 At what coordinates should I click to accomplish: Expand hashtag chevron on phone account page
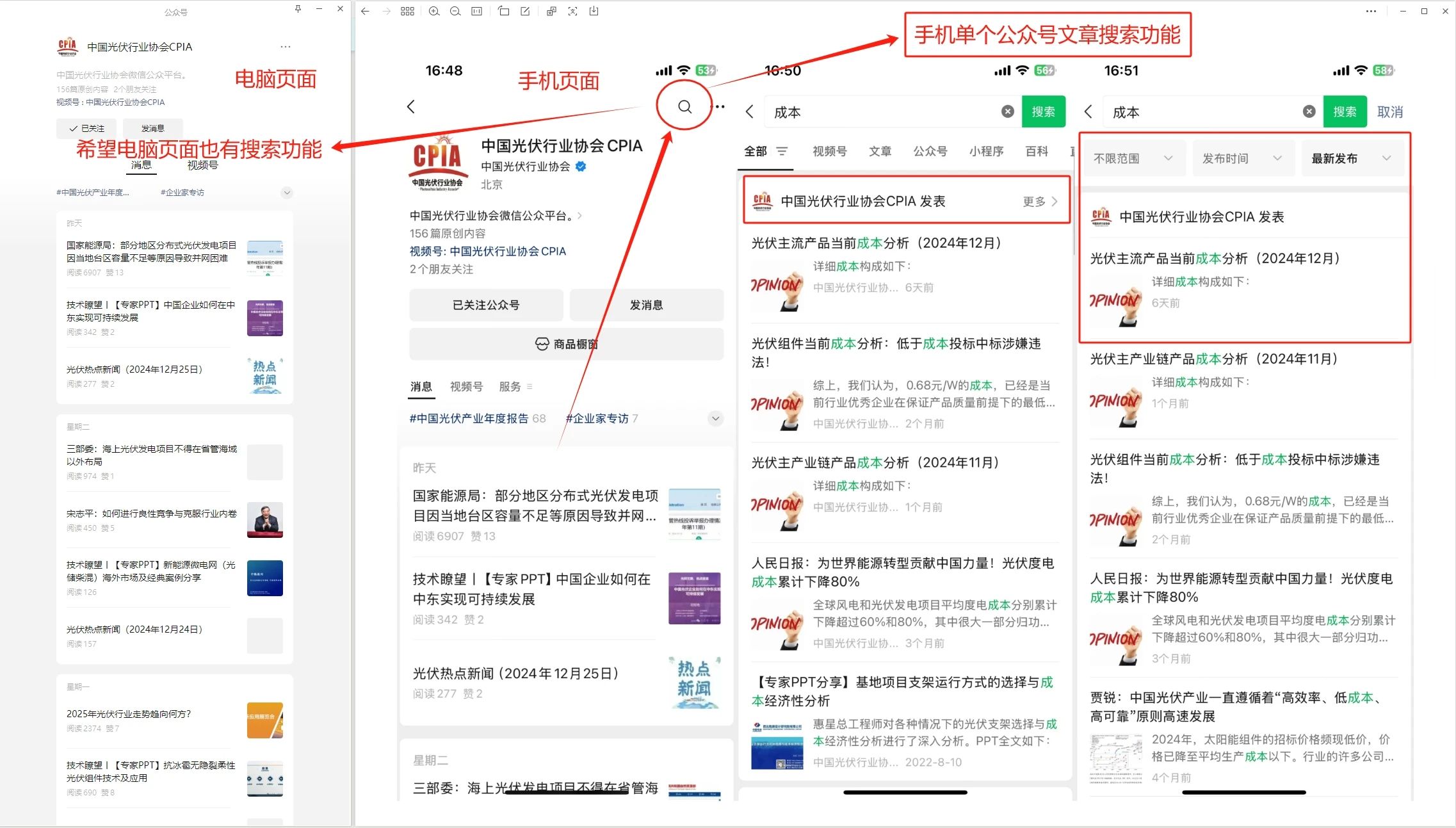(716, 418)
